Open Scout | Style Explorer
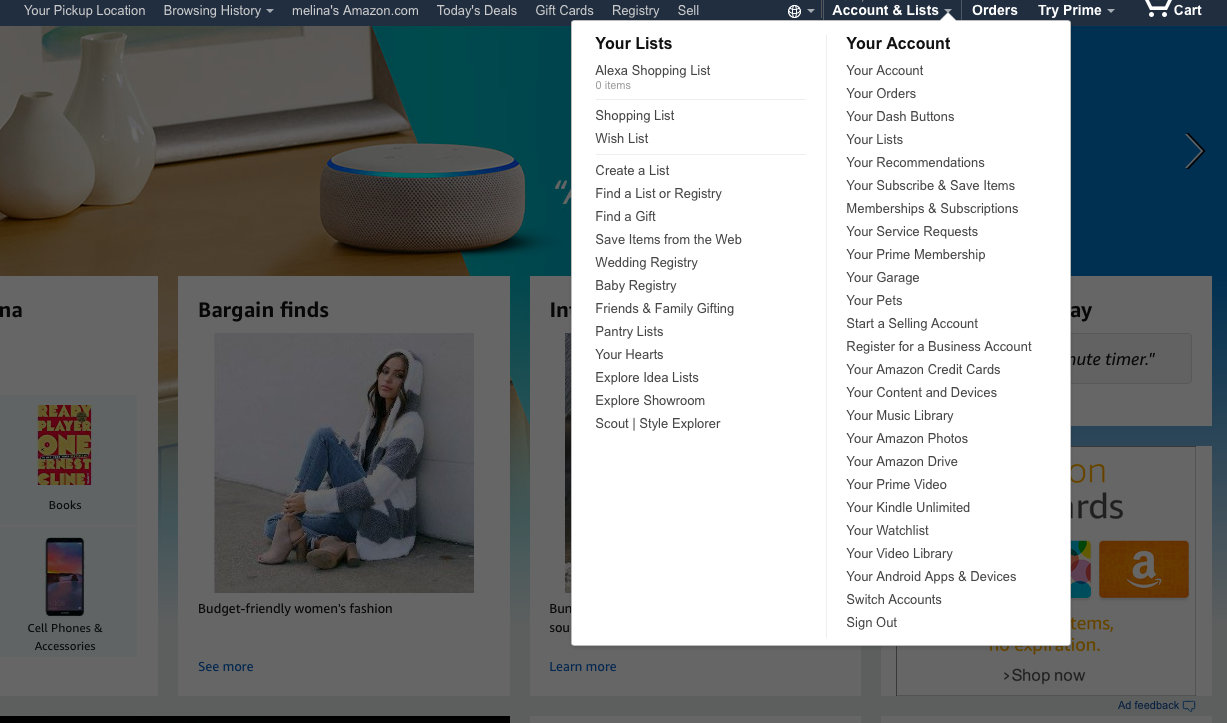 point(658,423)
